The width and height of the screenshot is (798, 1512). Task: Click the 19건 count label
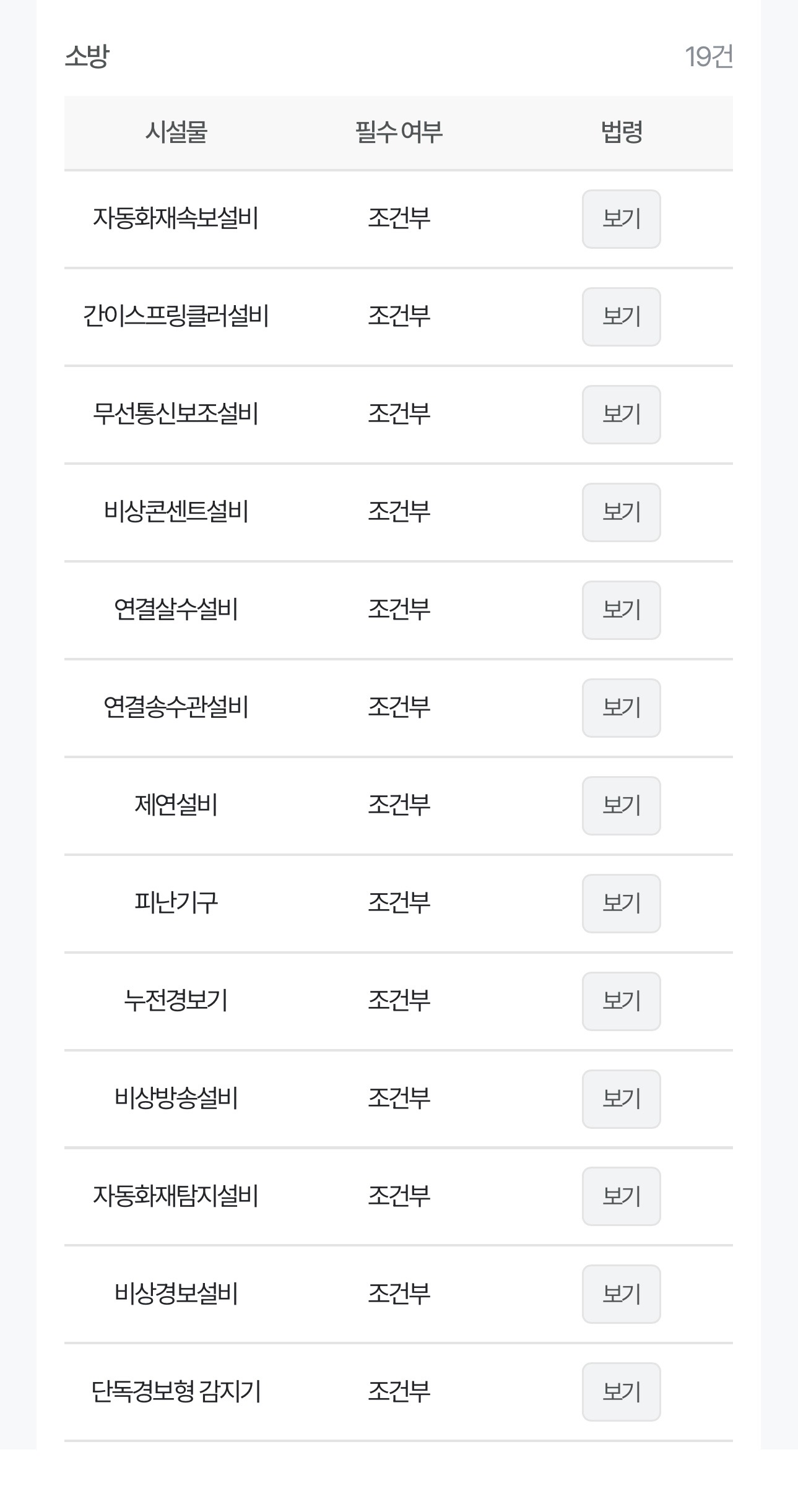point(709,57)
